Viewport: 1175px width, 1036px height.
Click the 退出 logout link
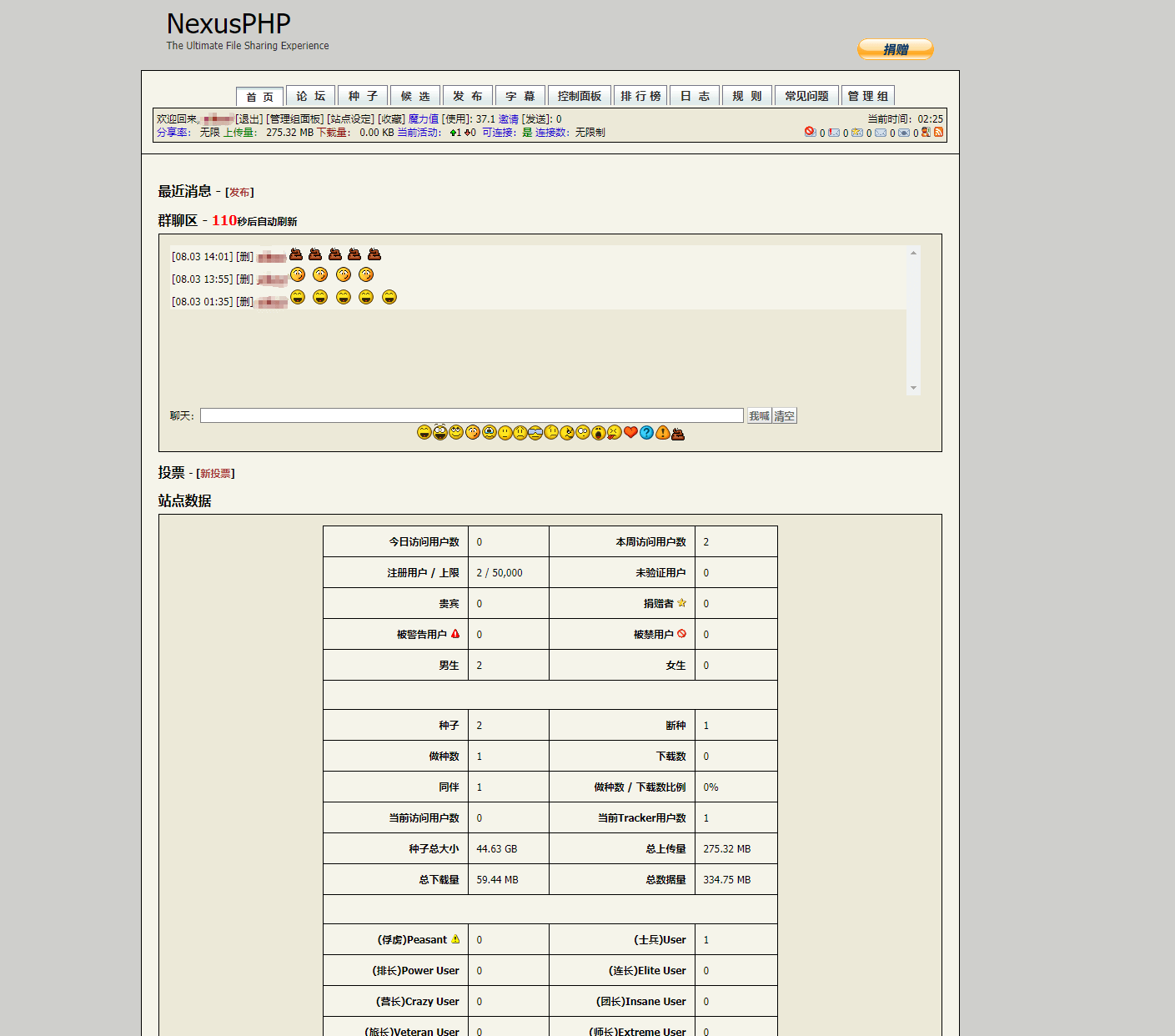pyautogui.click(x=249, y=119)
